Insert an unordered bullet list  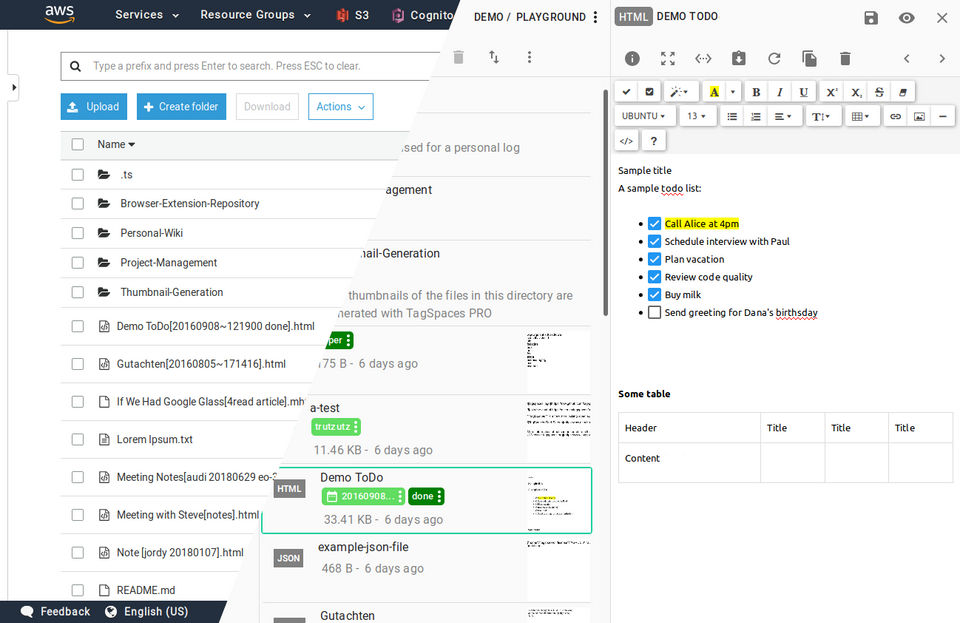point(732,116)
